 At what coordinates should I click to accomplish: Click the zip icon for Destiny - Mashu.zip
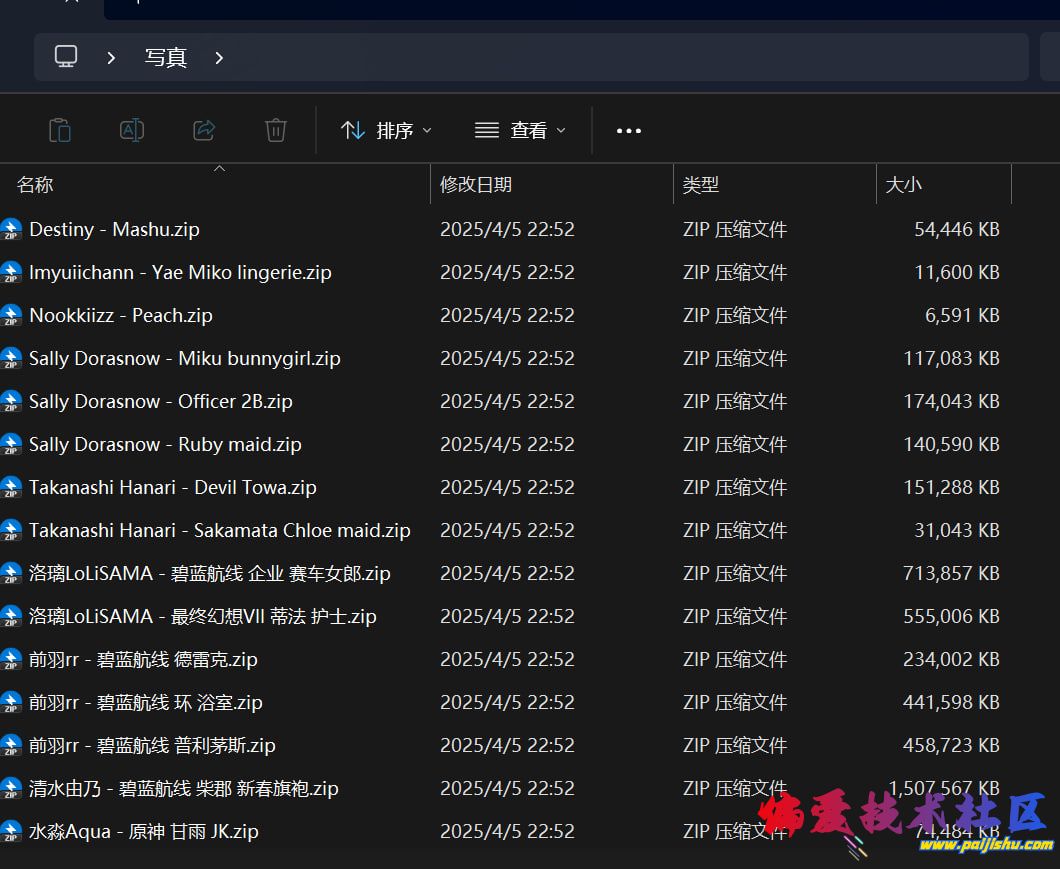[11, 230]
